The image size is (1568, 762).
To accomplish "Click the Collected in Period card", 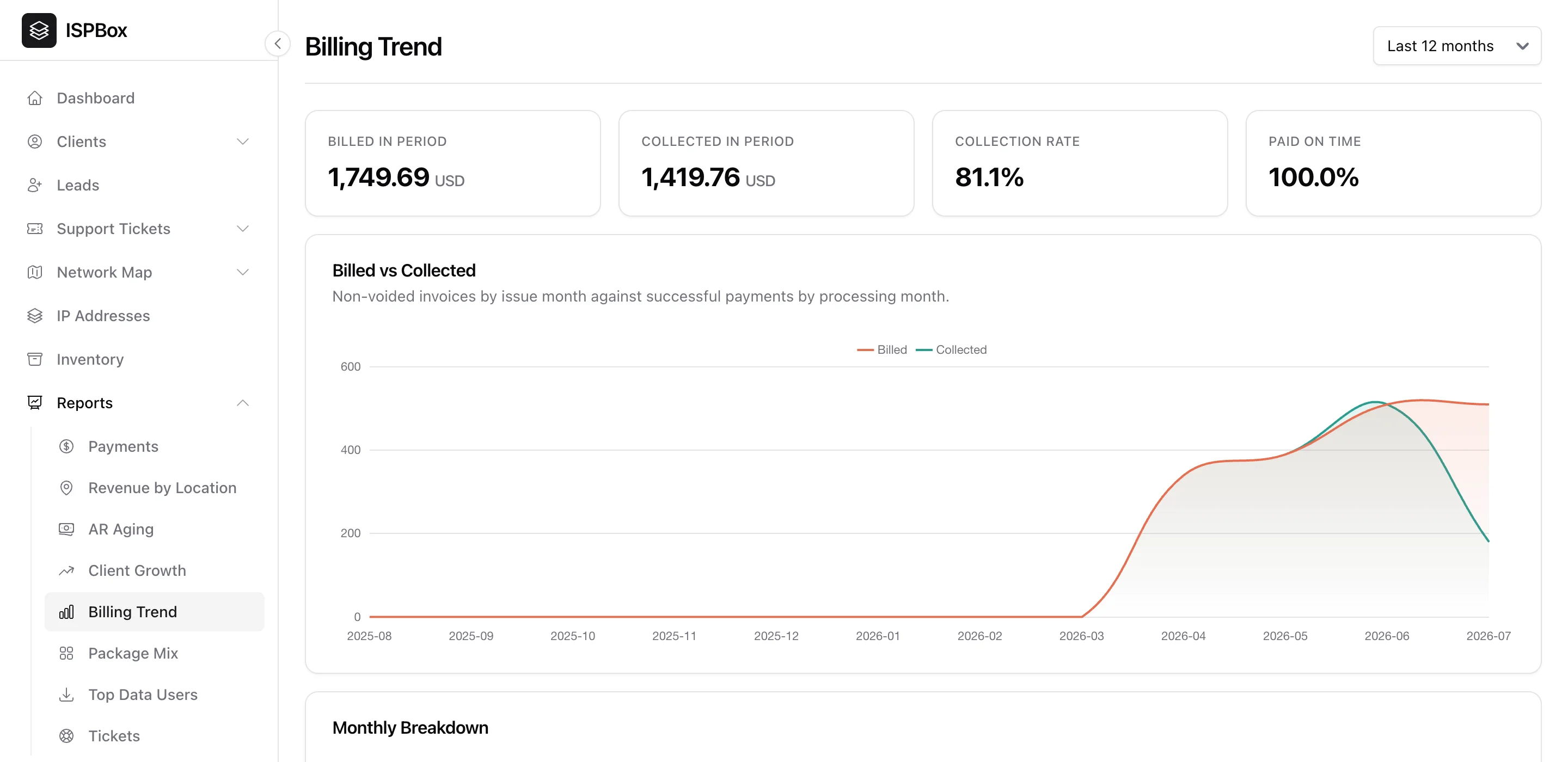I will coord(767,163).
